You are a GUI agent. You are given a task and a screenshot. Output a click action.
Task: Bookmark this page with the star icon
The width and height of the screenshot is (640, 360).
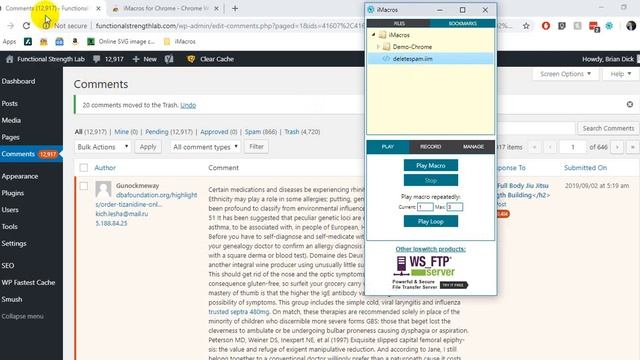pyautogui.click(x=526, y=26)
